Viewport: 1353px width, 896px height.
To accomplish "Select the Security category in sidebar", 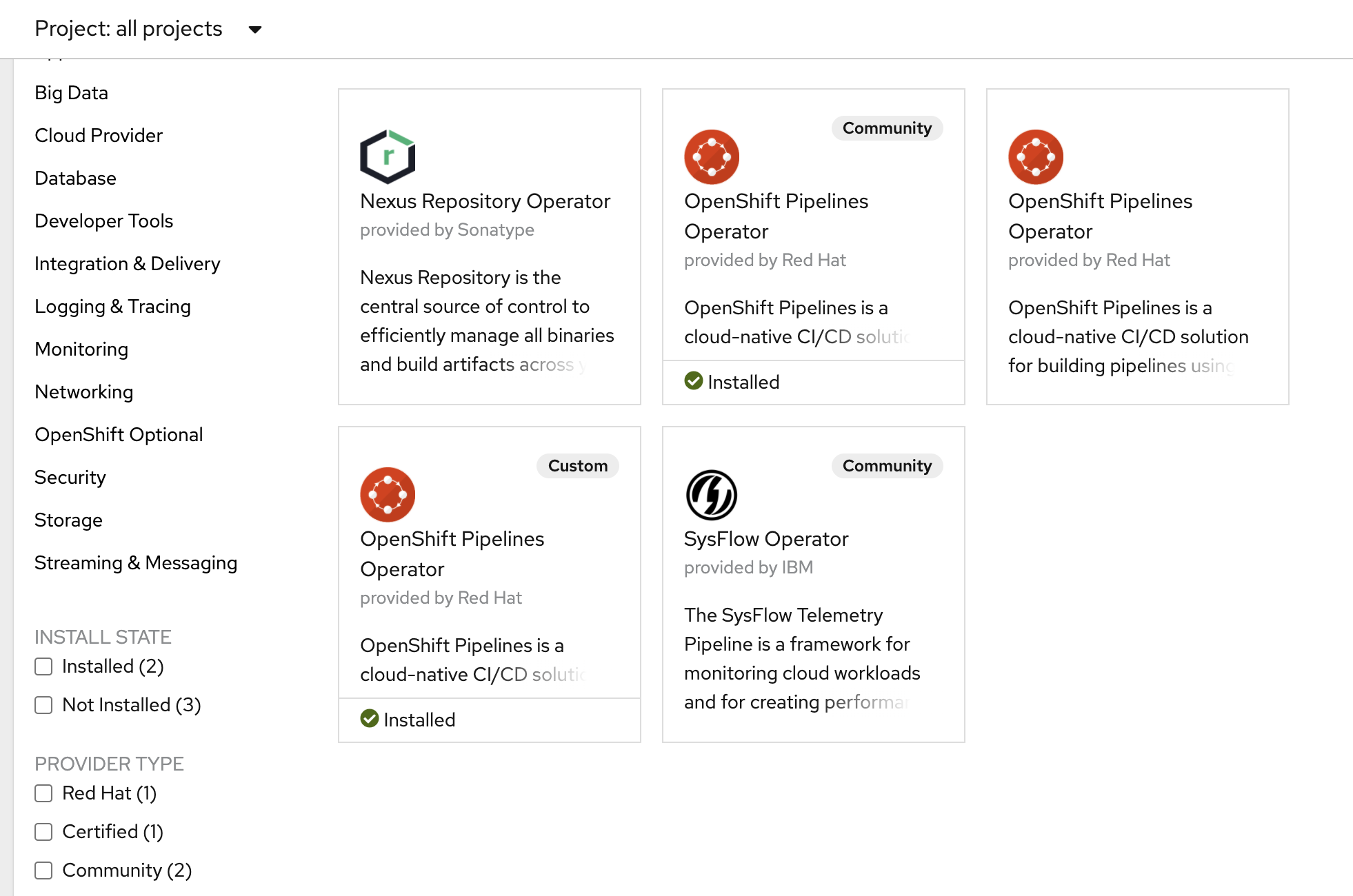I will (x=70, y=477).
